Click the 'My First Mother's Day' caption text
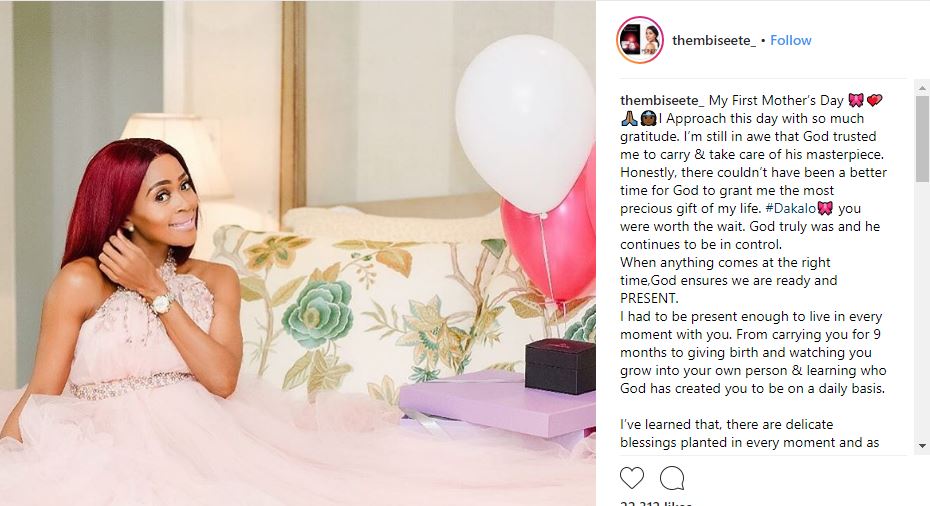This screenshot has height=506, width=930. coord(776,100)
